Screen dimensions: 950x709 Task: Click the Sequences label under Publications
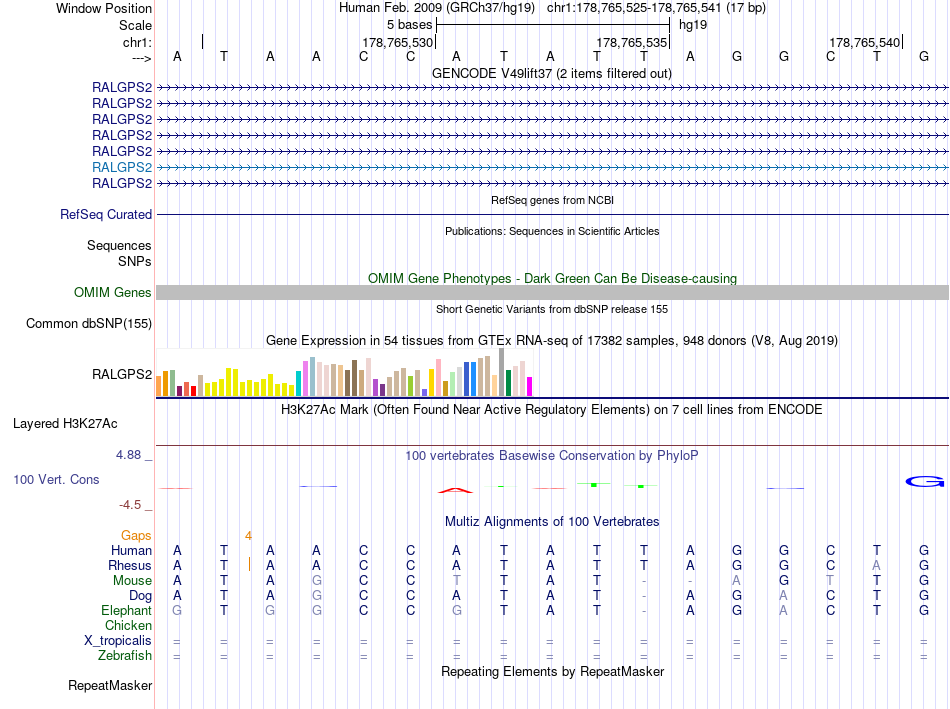coord(119,245)
